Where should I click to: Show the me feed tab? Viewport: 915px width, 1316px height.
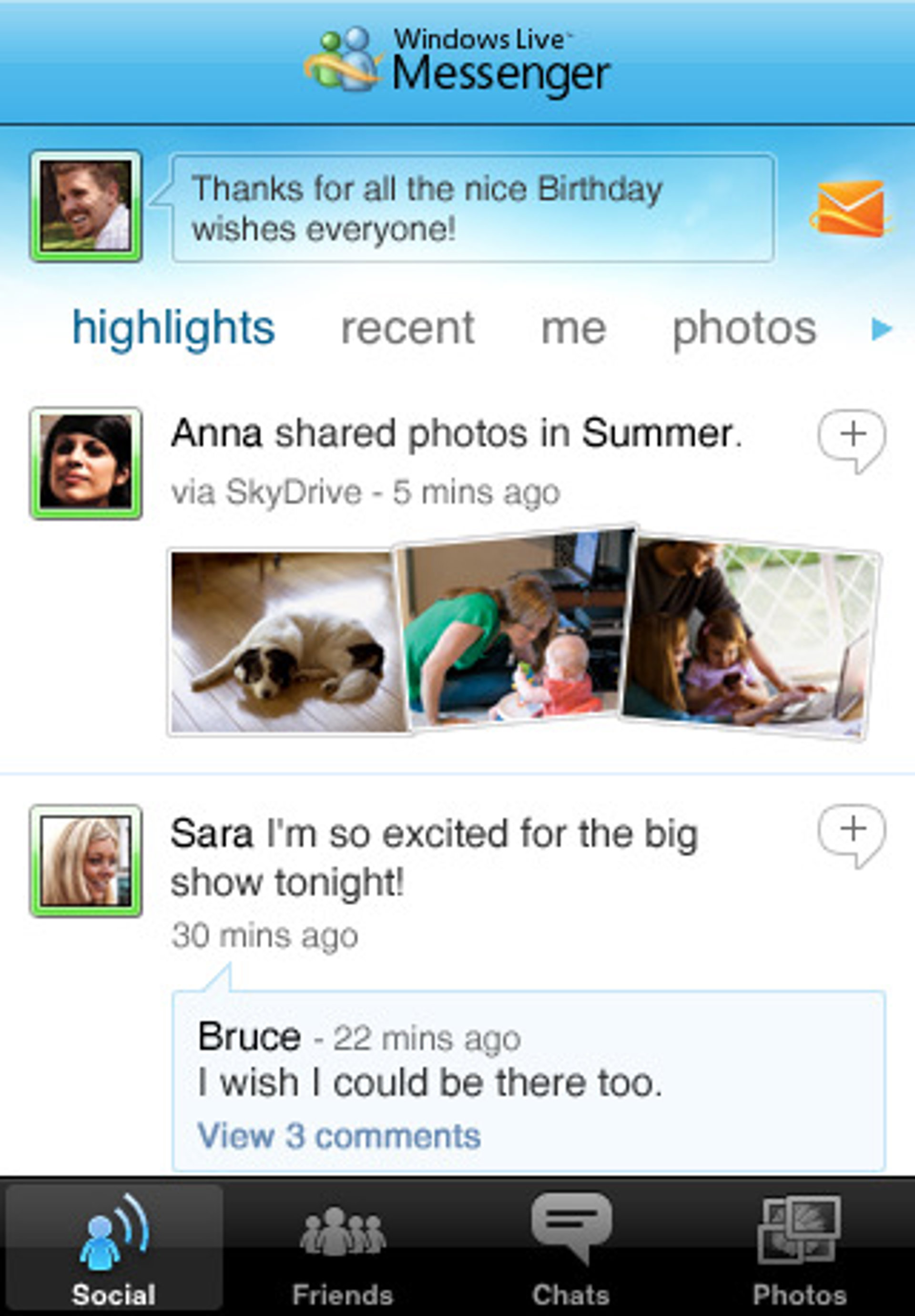pyautogui.click(x=573, y=329)
